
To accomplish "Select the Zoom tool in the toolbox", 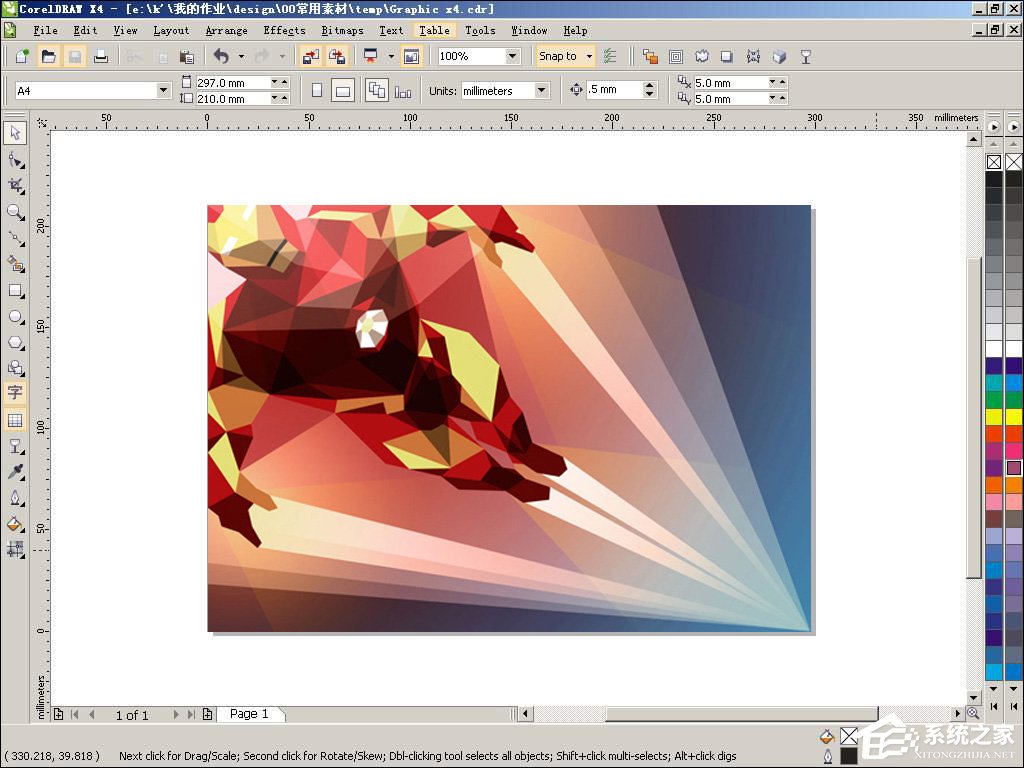I will point(15,212).
